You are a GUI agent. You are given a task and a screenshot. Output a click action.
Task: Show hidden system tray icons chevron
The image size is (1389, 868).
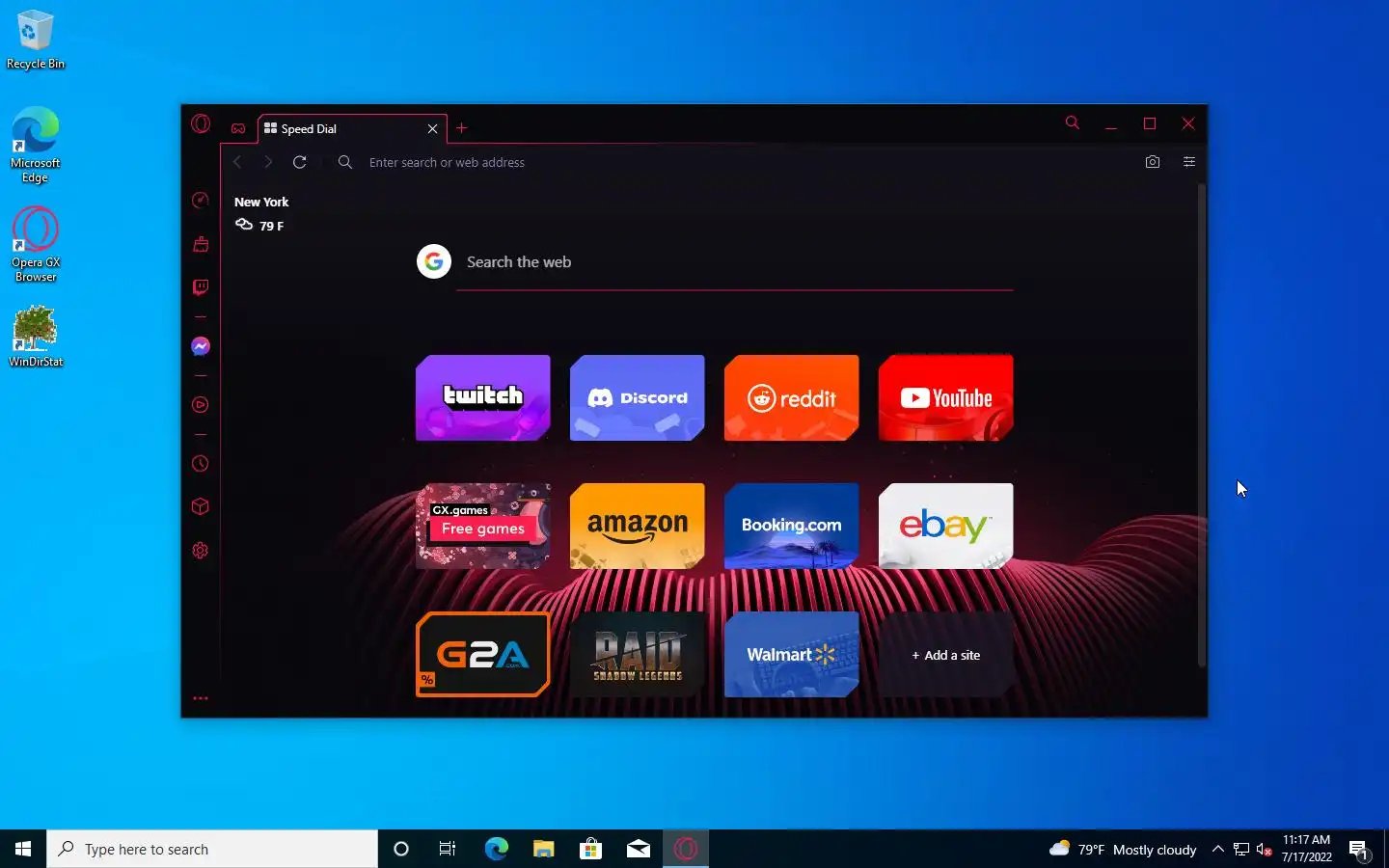(x=1217, y=849)
